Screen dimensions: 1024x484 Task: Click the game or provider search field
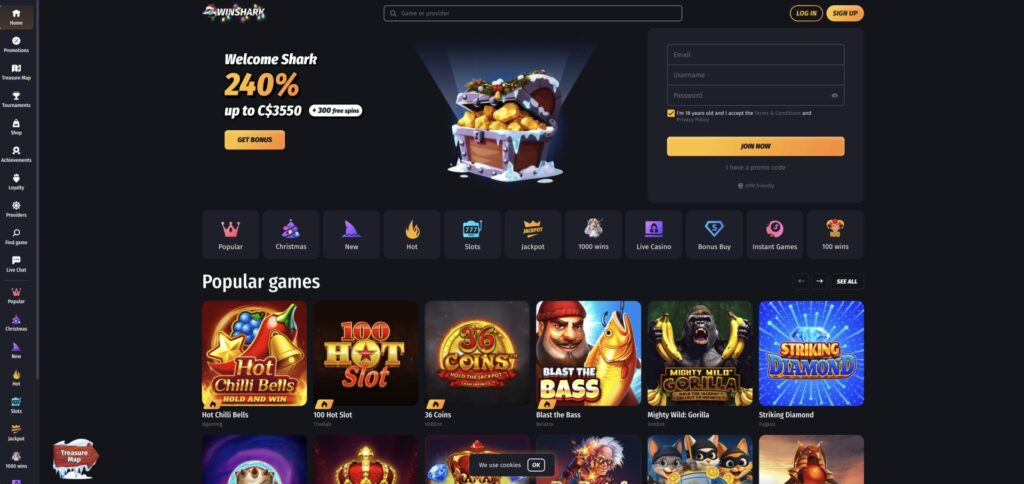coord(533,13)
